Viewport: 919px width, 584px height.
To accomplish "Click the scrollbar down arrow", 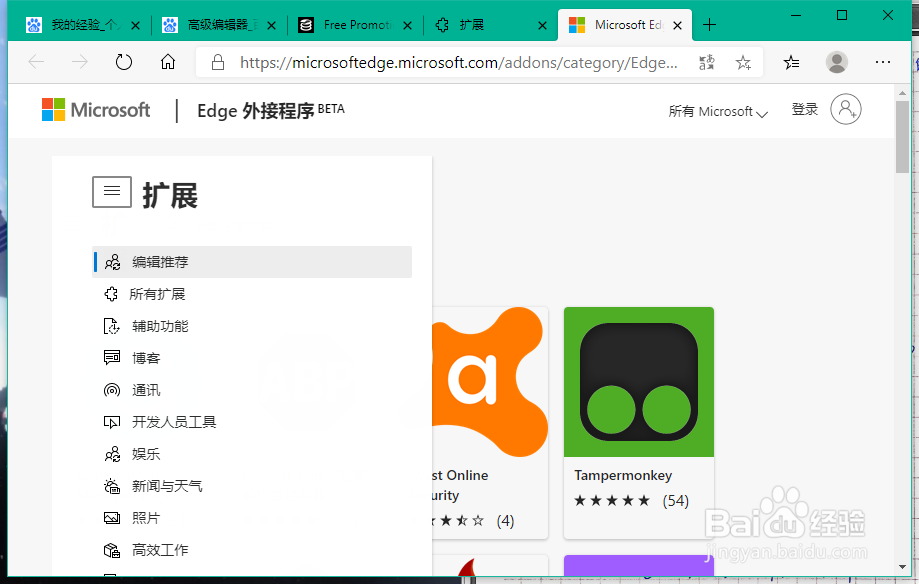I will coord(902,567).
